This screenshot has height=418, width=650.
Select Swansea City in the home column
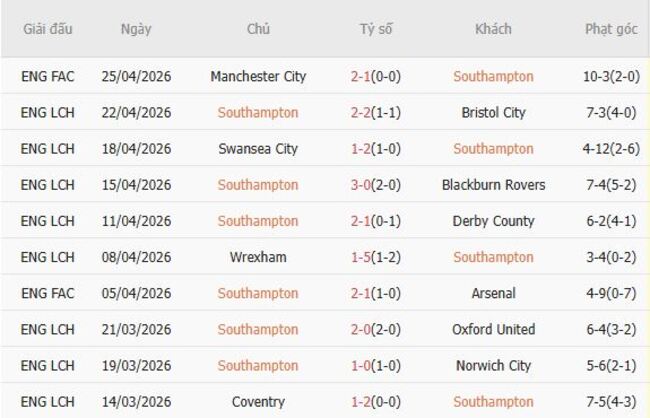point(258,149)
